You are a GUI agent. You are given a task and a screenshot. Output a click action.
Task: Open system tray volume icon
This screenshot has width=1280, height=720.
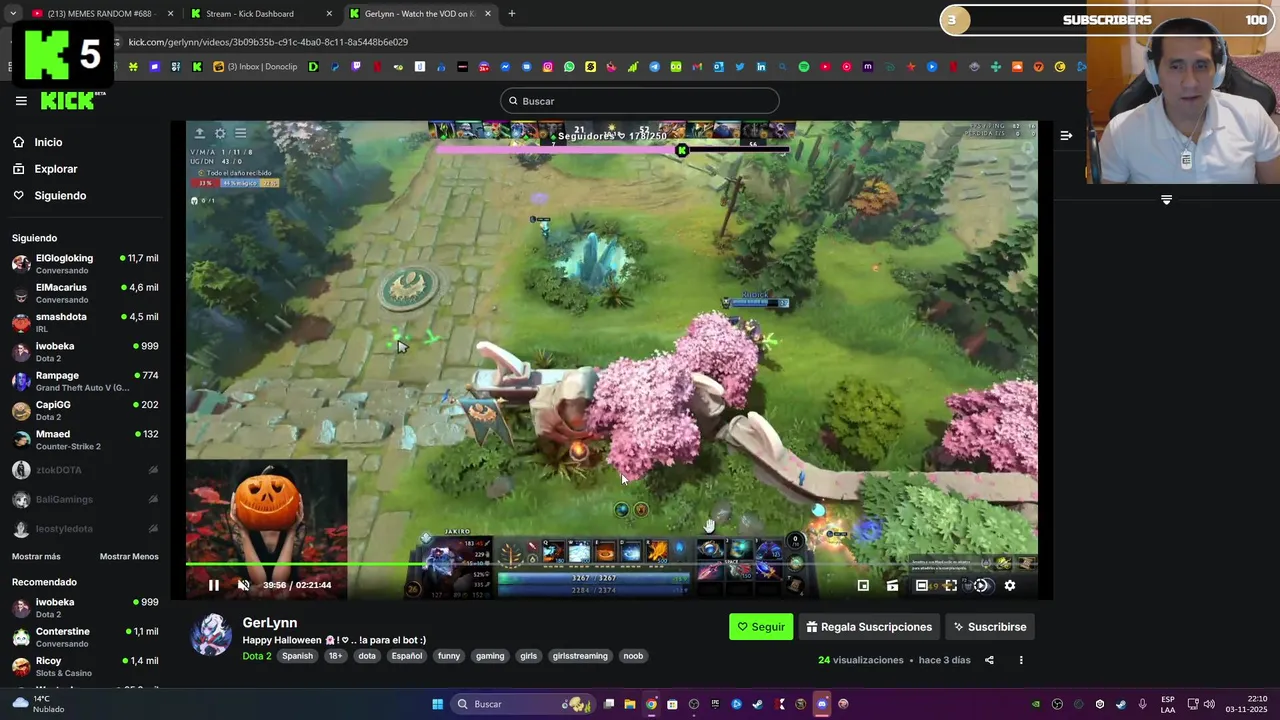click(x=1209, y=704)
